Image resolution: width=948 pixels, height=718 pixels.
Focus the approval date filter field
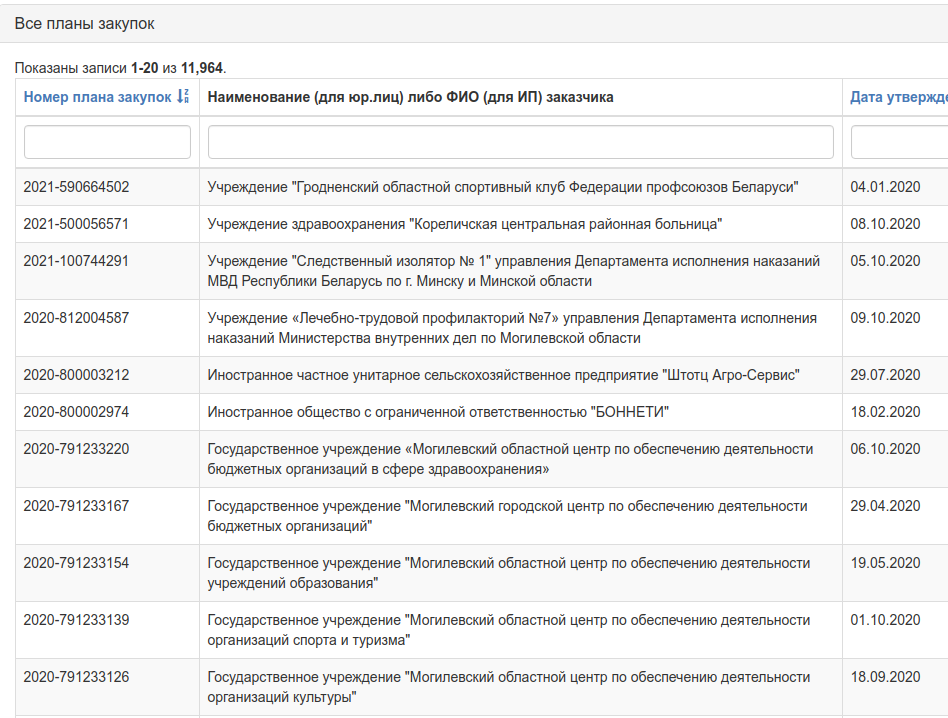899,142
